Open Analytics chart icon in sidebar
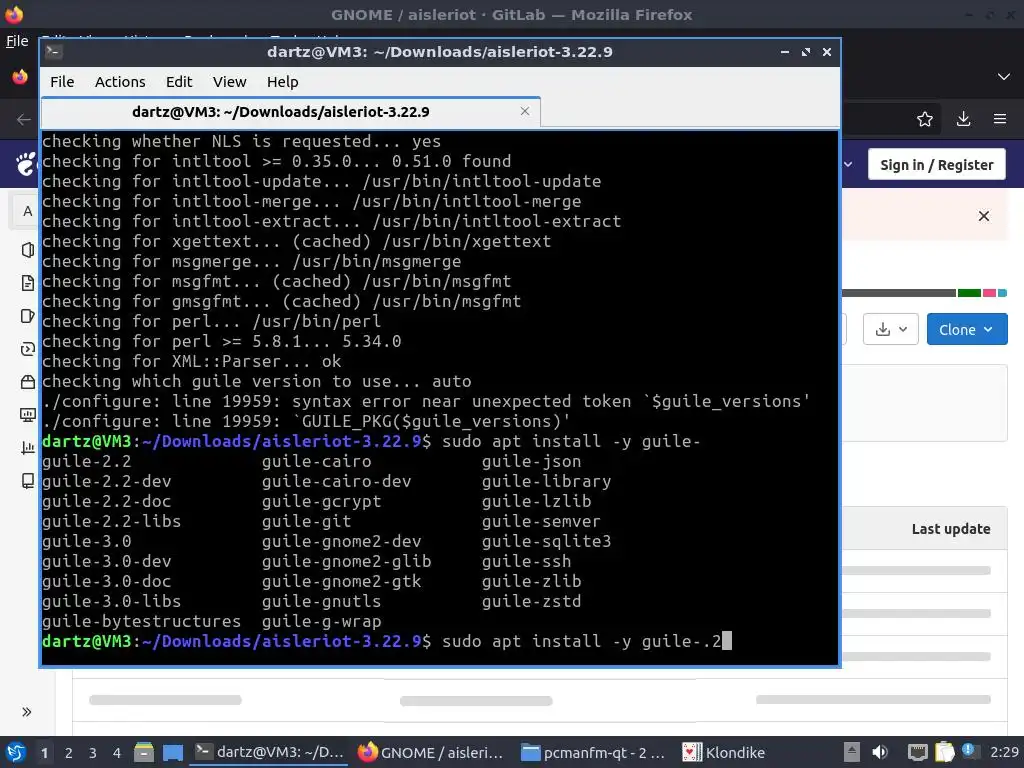This screenshot has width=1024, height=768. pyautogui.click(x=27, y=448)
